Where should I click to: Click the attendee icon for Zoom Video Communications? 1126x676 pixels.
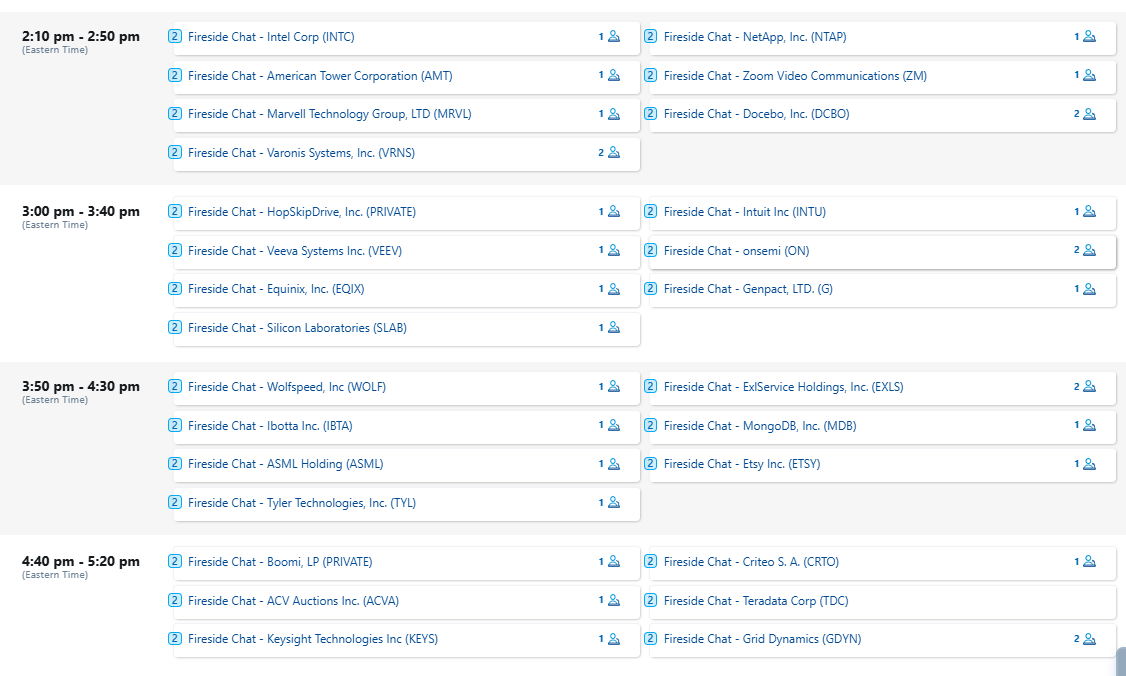coord(1089,75)
